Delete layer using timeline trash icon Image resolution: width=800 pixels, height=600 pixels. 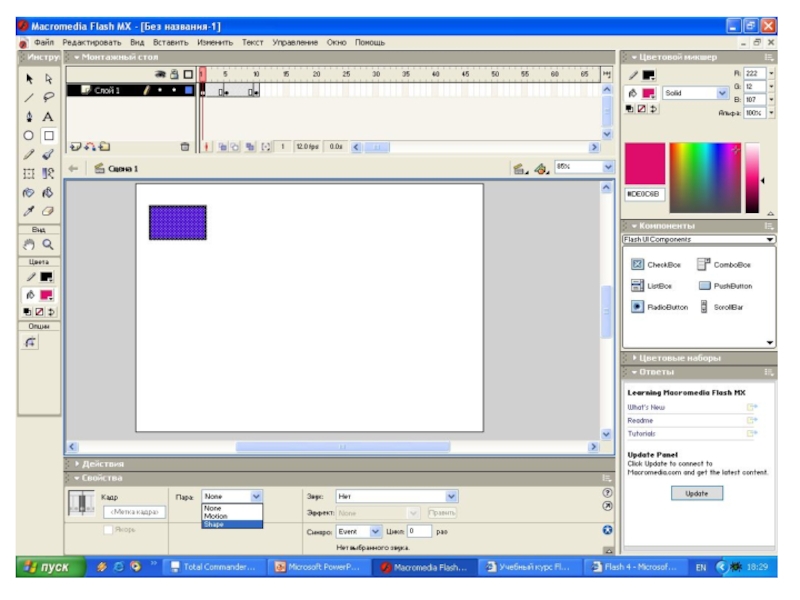[x=184, y=147]
